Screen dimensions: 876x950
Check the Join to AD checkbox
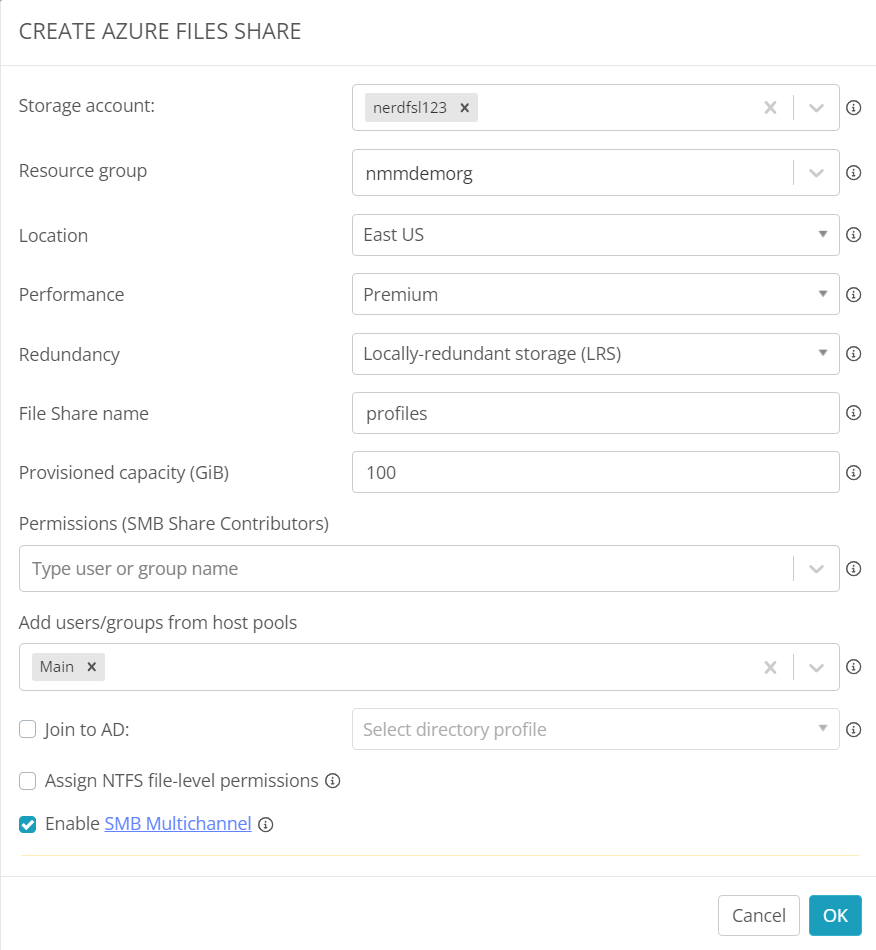[28, 729]
